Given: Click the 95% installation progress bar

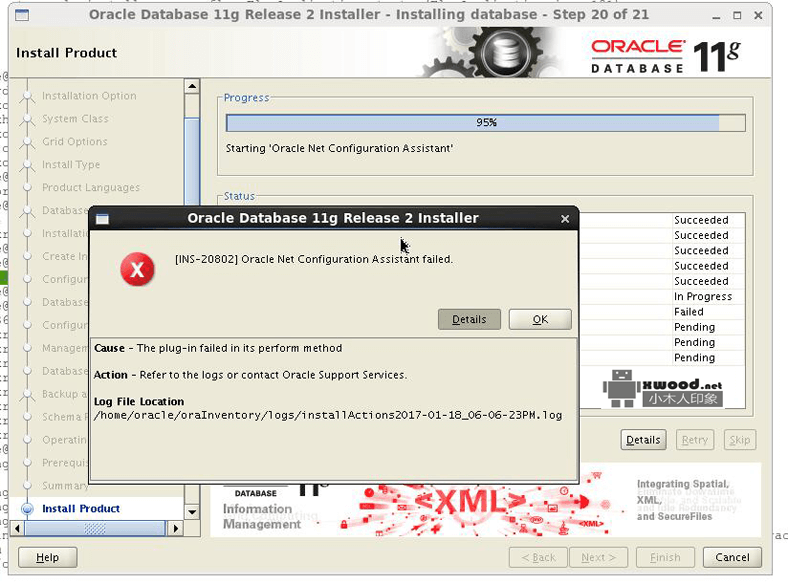Looking at the screenshot, I should pyautogui.click(x=485, y=123).
